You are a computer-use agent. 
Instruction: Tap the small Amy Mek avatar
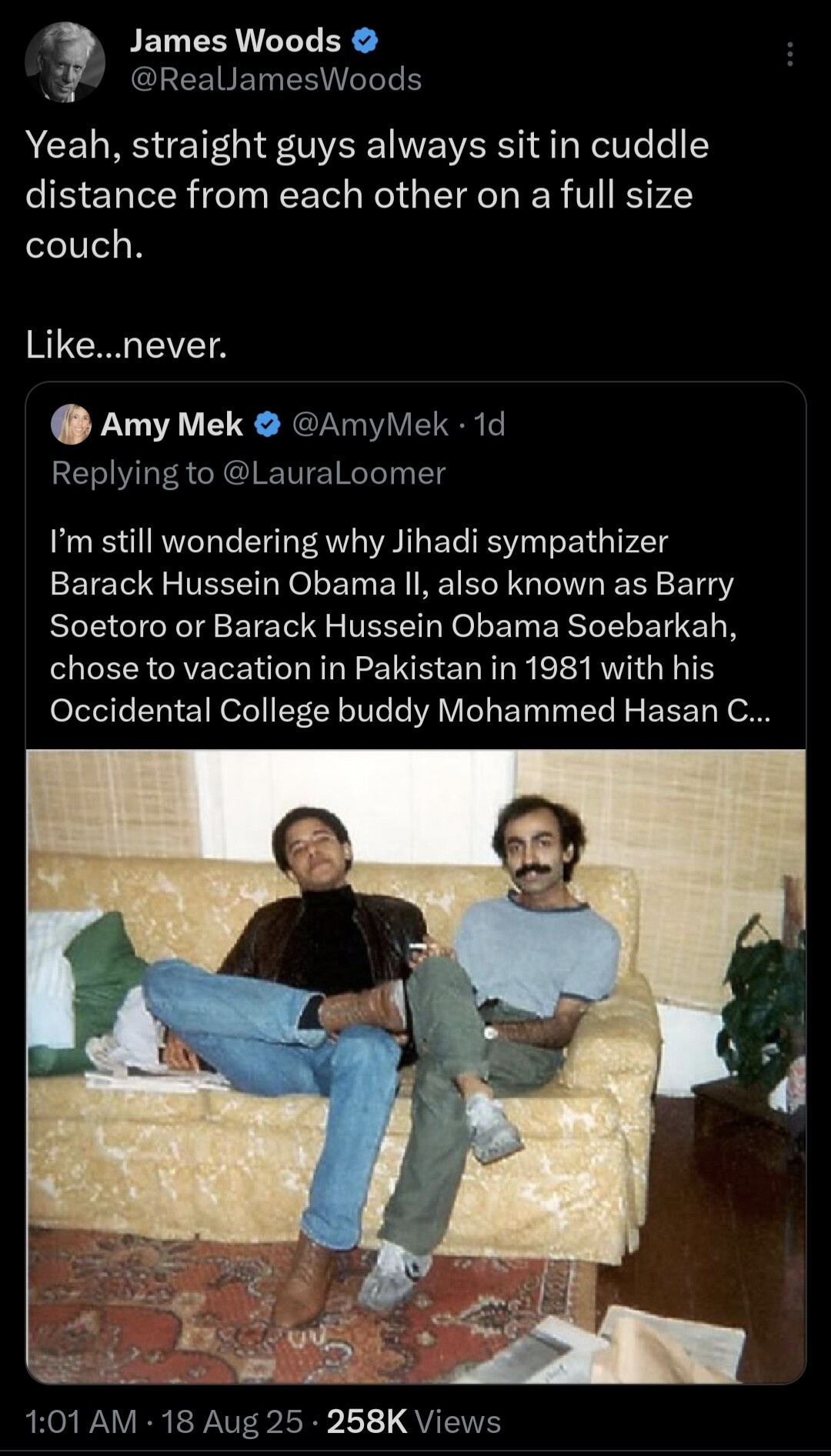click(x=71, y=424)
